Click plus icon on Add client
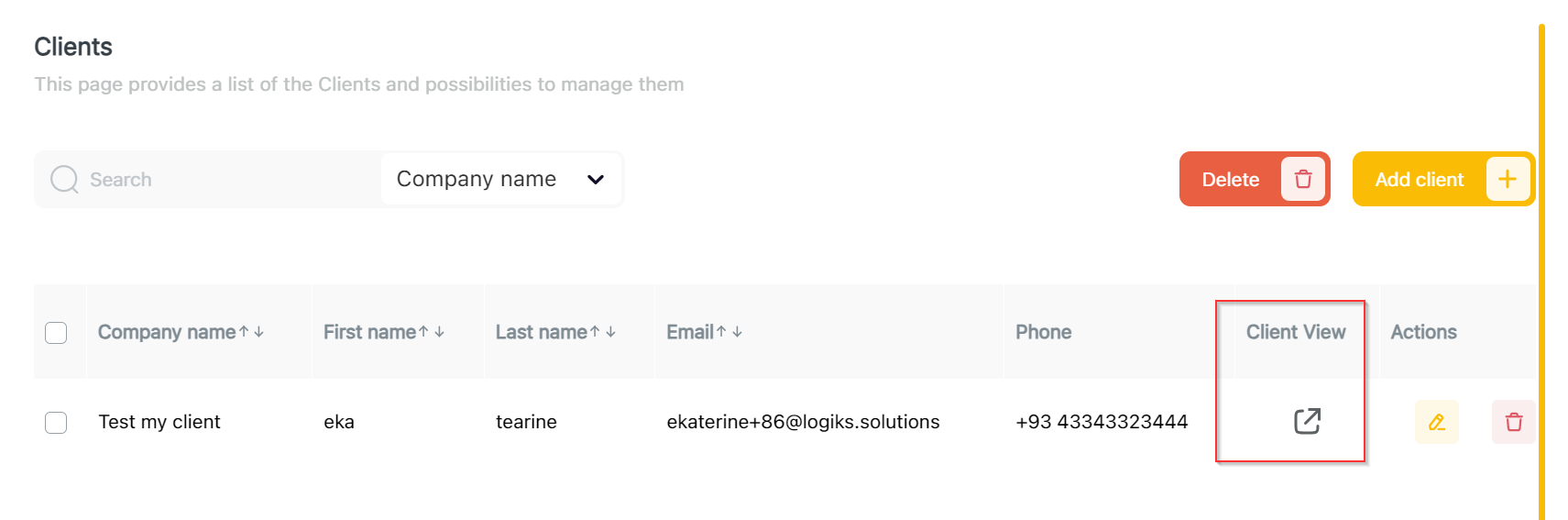The width and height of the screenshot is (1568, 520). point(1508,179)
